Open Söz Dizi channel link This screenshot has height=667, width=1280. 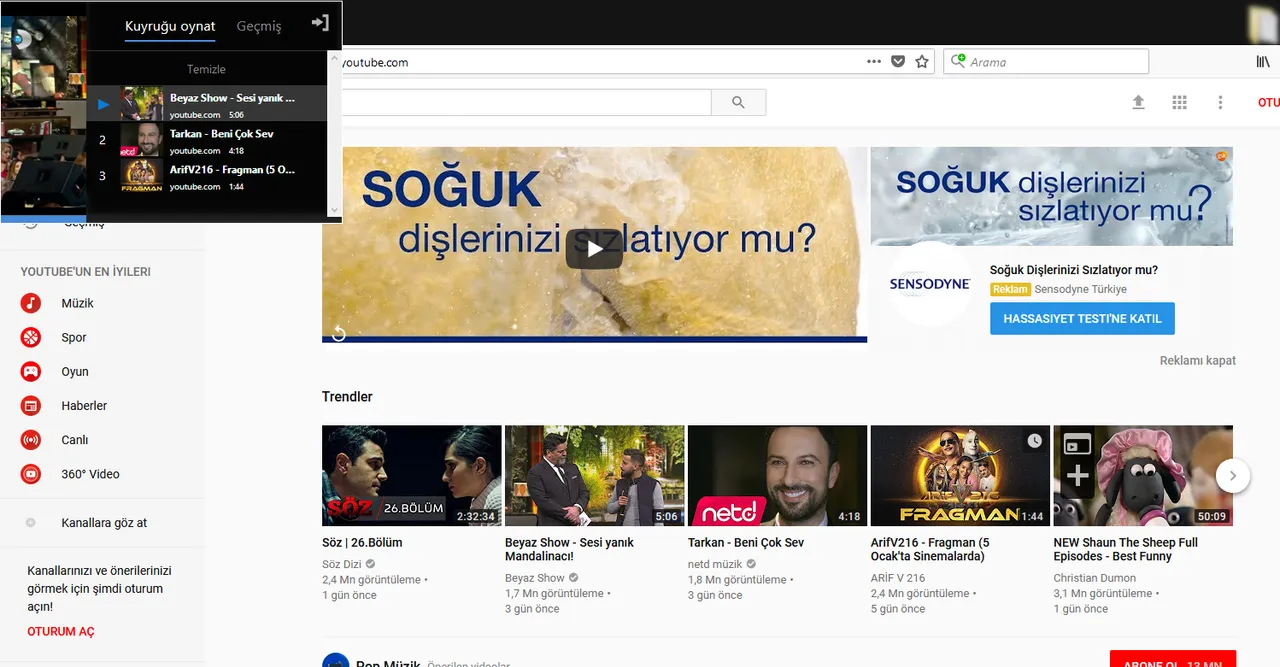coord(342,564)
